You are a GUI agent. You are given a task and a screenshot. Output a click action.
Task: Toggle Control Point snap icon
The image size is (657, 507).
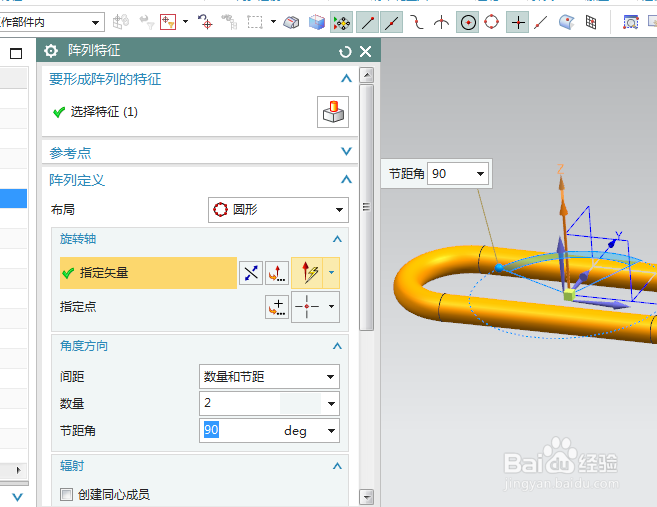[x=417, y=22]
